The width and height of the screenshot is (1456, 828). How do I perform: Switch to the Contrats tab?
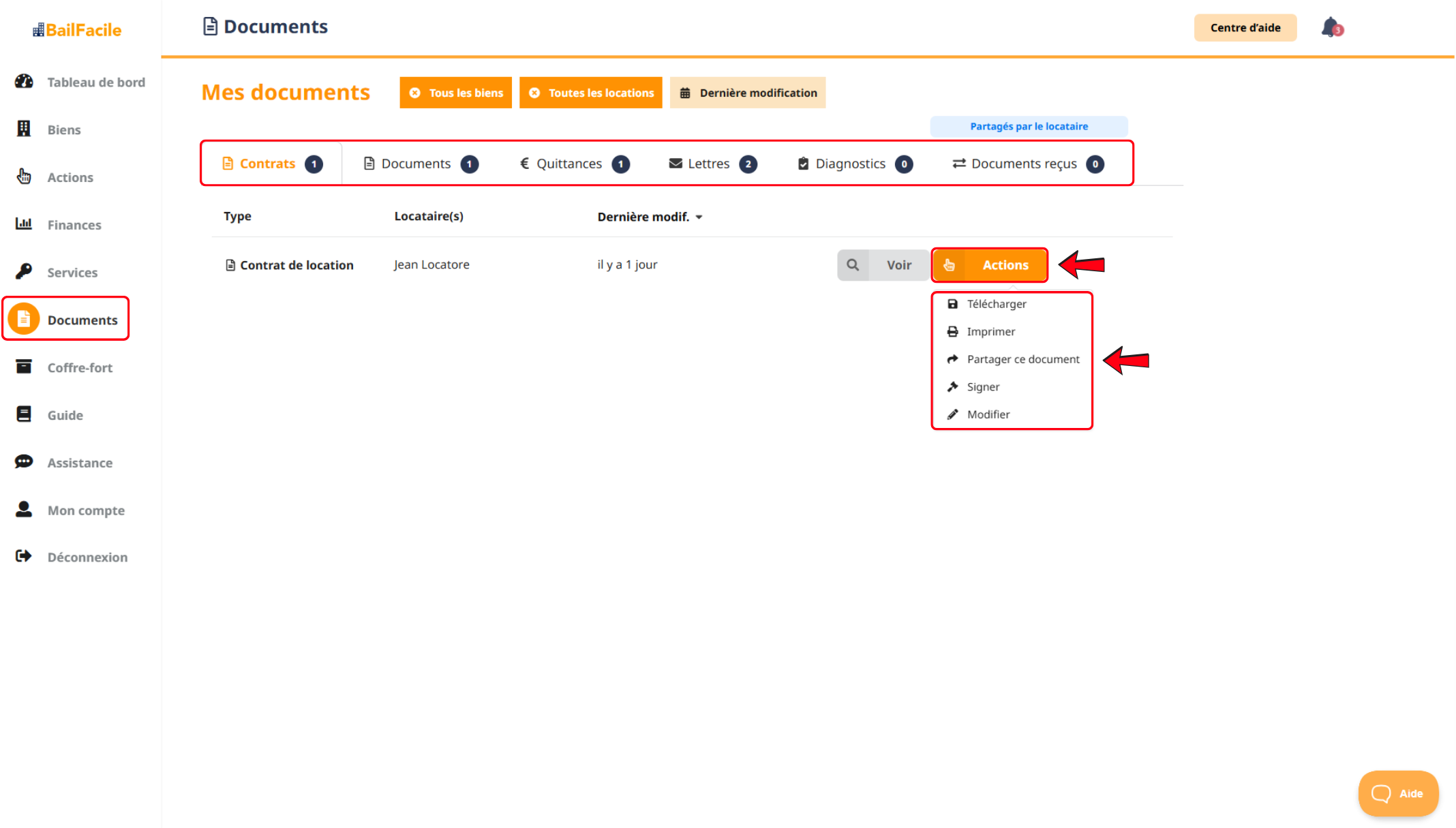pyautogui.click(x=272, y=164)
